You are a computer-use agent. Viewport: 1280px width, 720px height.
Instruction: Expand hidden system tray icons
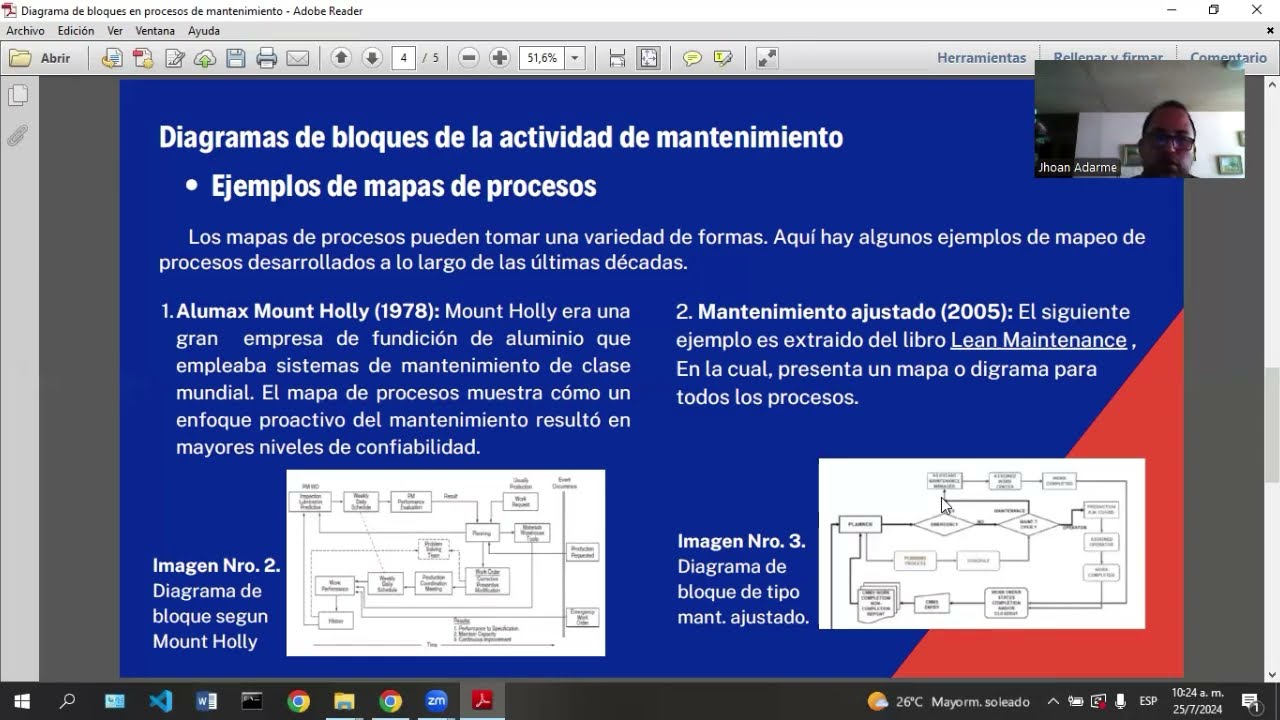1053,701
